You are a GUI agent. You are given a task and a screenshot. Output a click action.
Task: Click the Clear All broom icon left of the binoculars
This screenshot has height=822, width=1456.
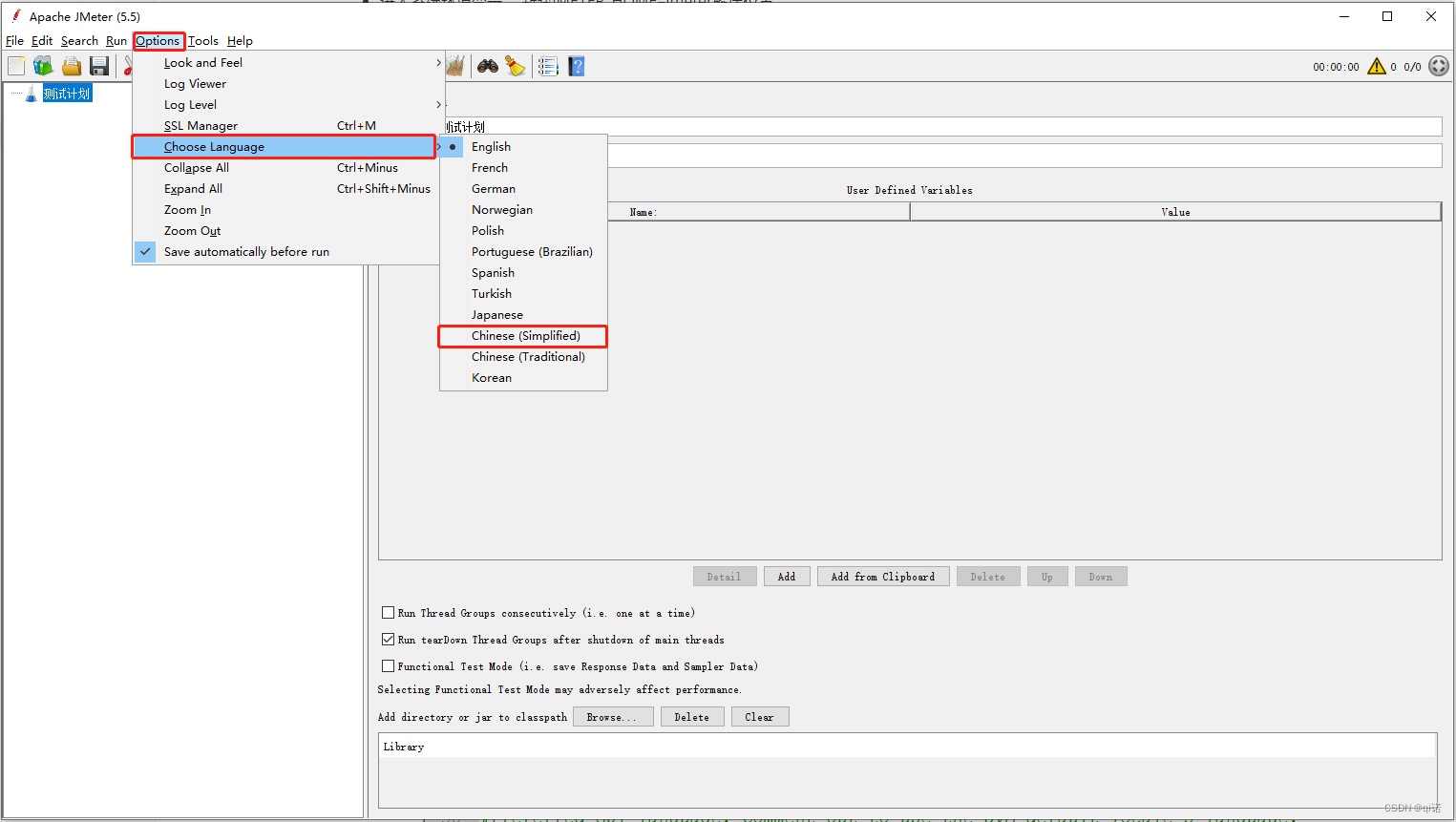coord(455,66)
